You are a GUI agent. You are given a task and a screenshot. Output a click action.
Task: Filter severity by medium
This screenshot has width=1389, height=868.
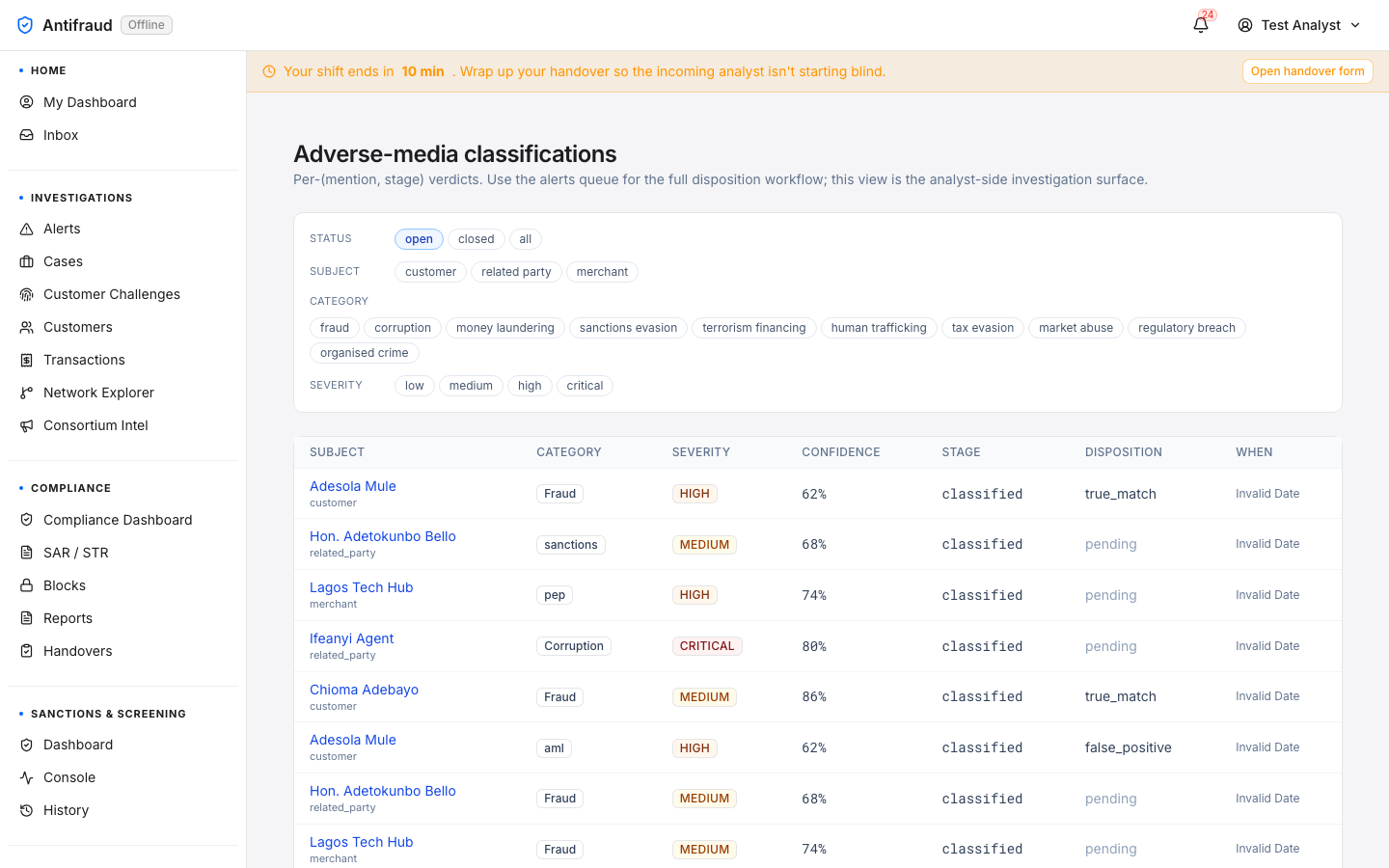pyautogui.click(x=471, y=386)
